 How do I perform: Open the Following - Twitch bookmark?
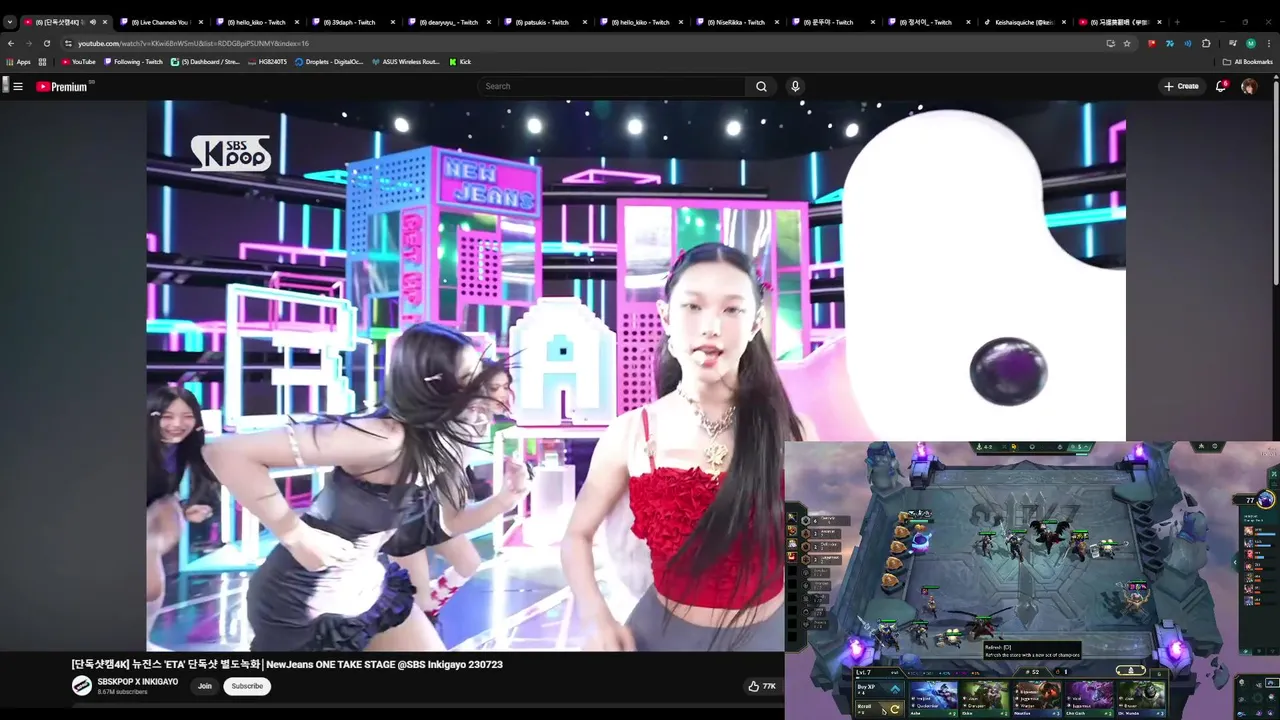pos(133,62)
